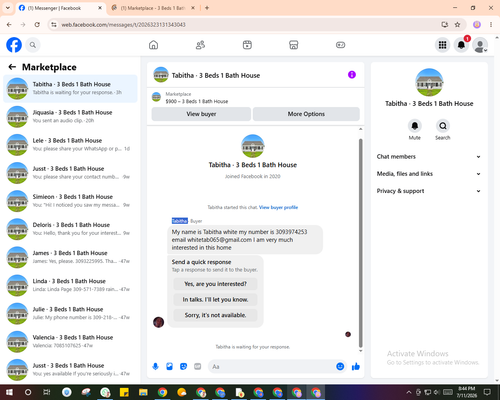Open the Windows notification center icon
The height and width of the screenshot is (400, 500).
coord(487,392)
